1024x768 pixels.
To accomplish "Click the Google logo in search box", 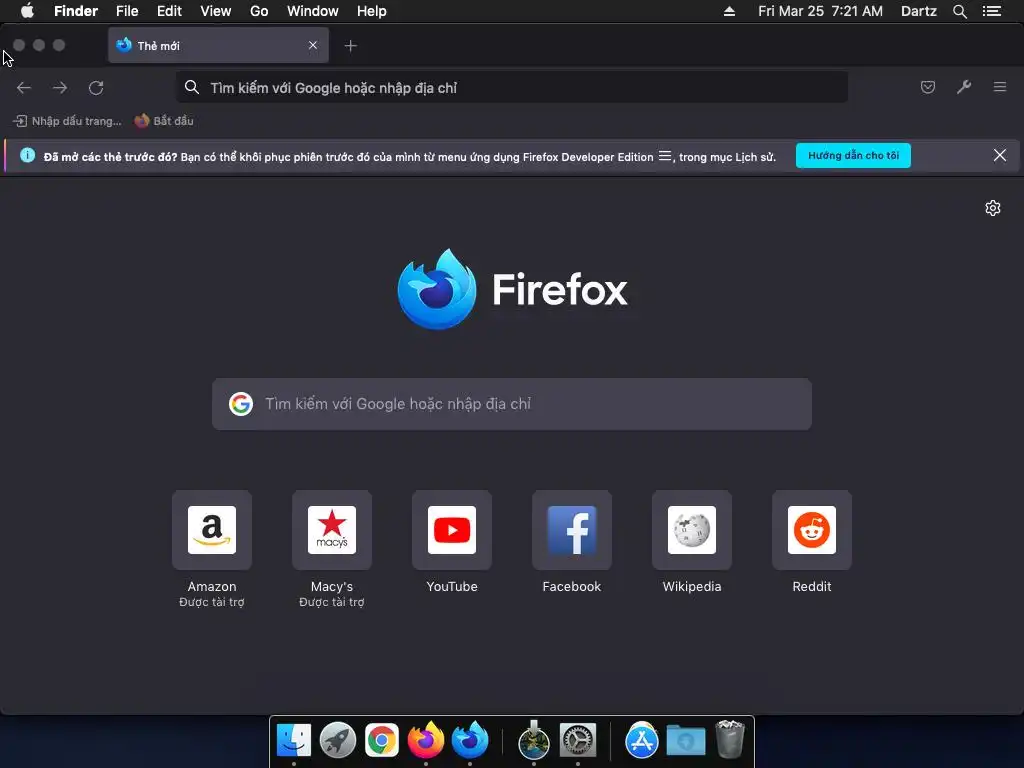I will pyautogui.click(x=241, y=404).
